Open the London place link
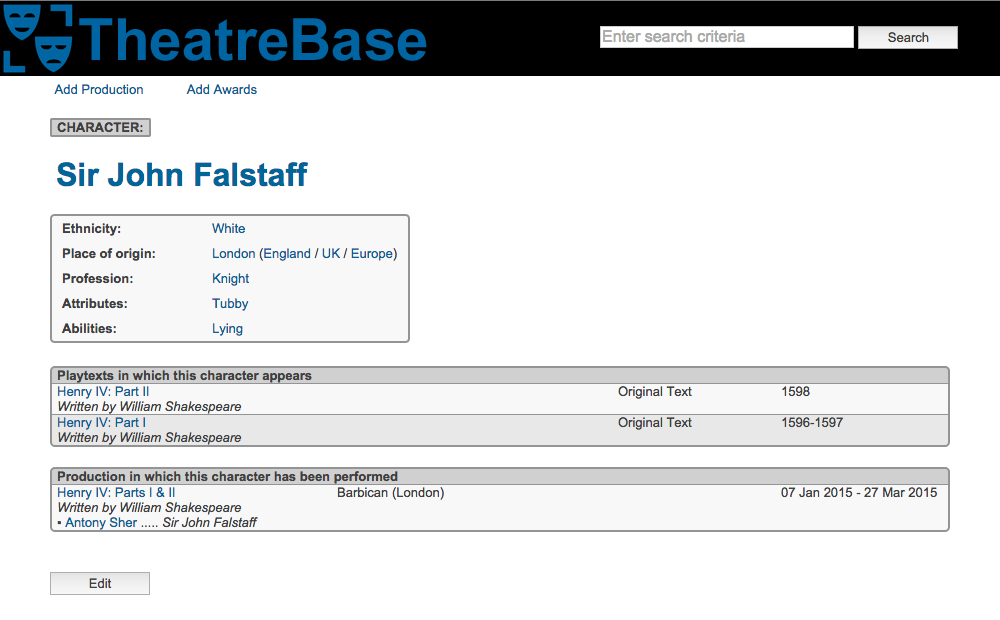The width and height of the screenshot is (1000, 620). click(233, 254)
